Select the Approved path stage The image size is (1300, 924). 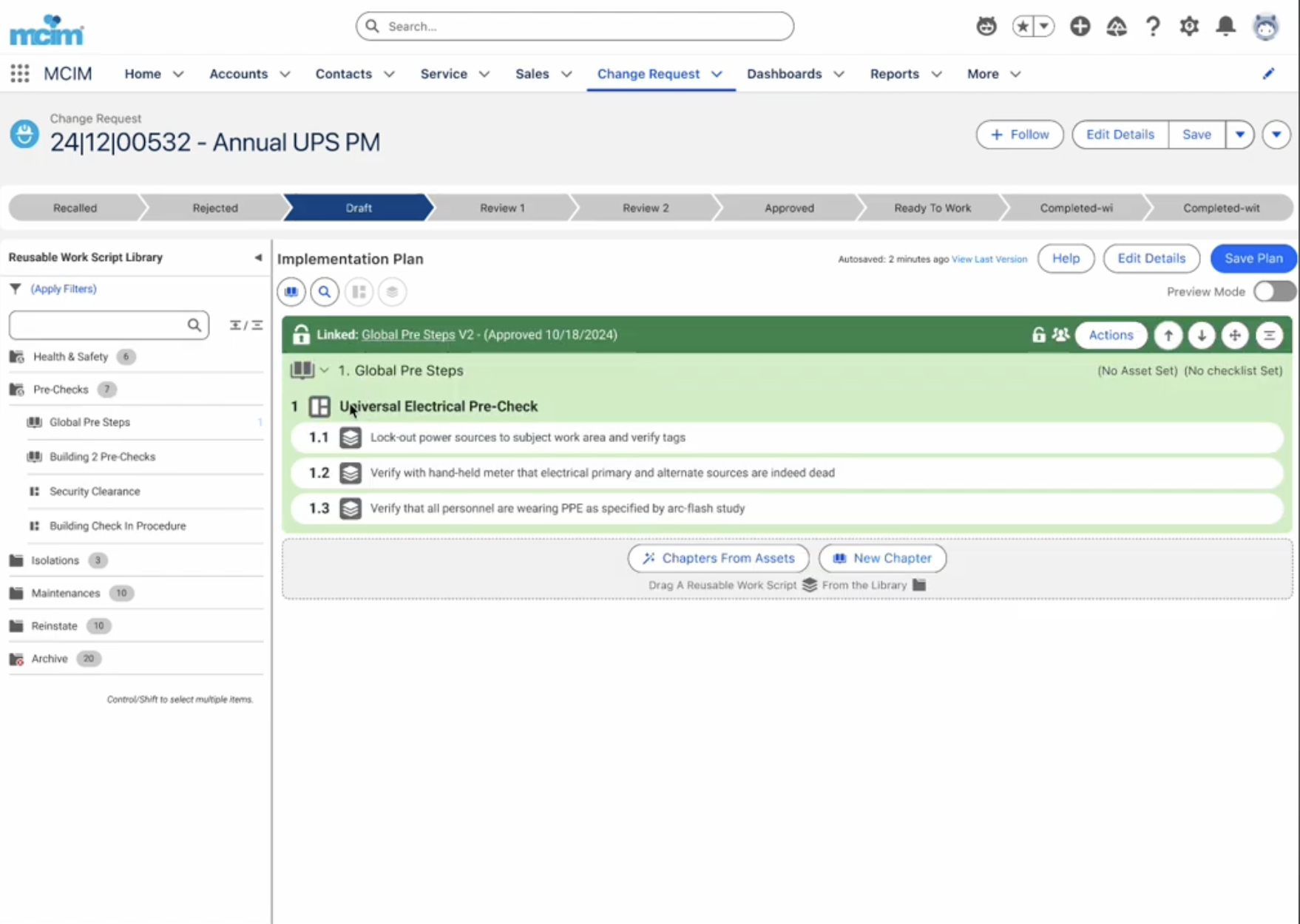coord(789,208)
